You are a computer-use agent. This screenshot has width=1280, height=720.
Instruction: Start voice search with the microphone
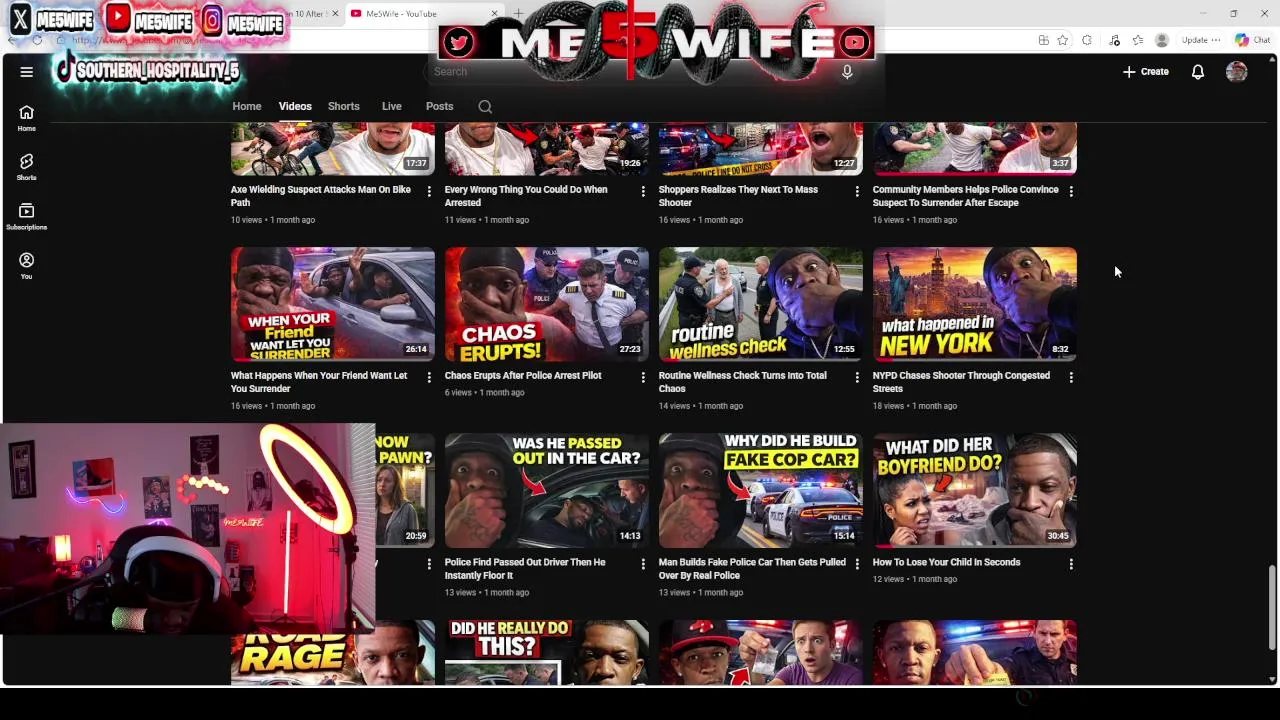point(847,72)
